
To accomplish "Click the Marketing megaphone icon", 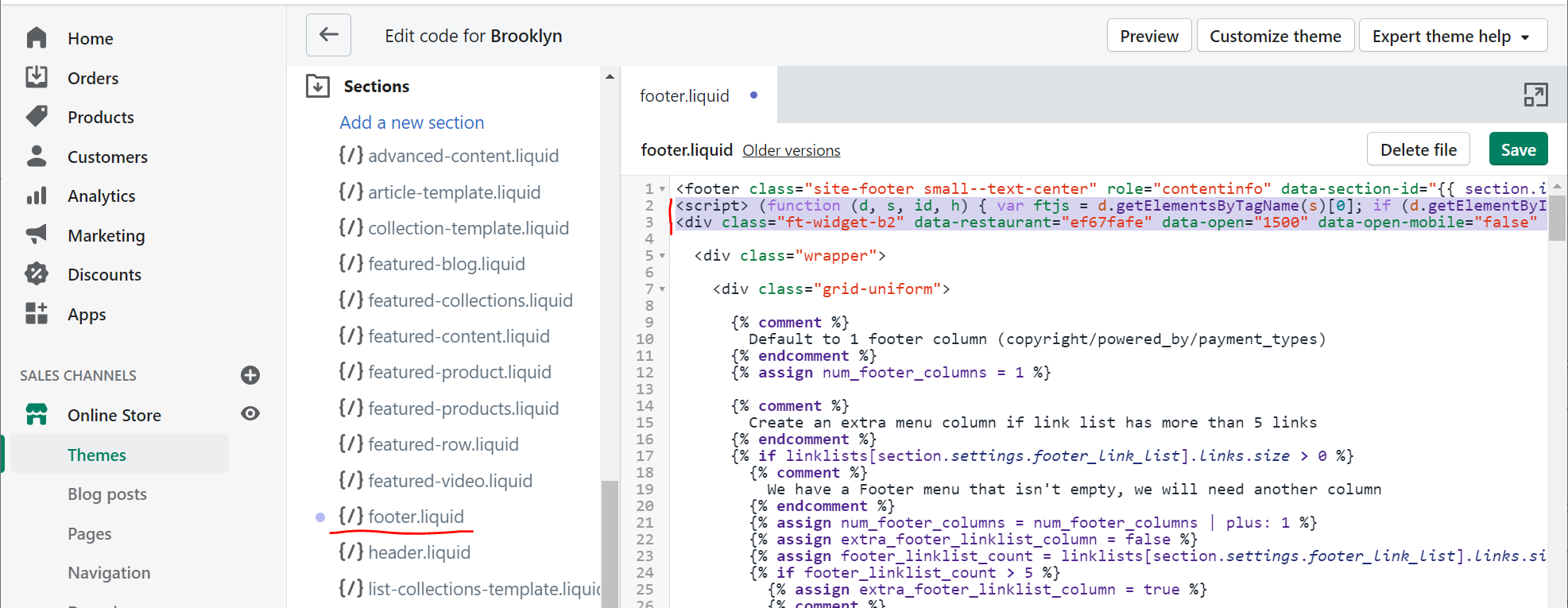I will pyautogui.click(x=37, y=234).
